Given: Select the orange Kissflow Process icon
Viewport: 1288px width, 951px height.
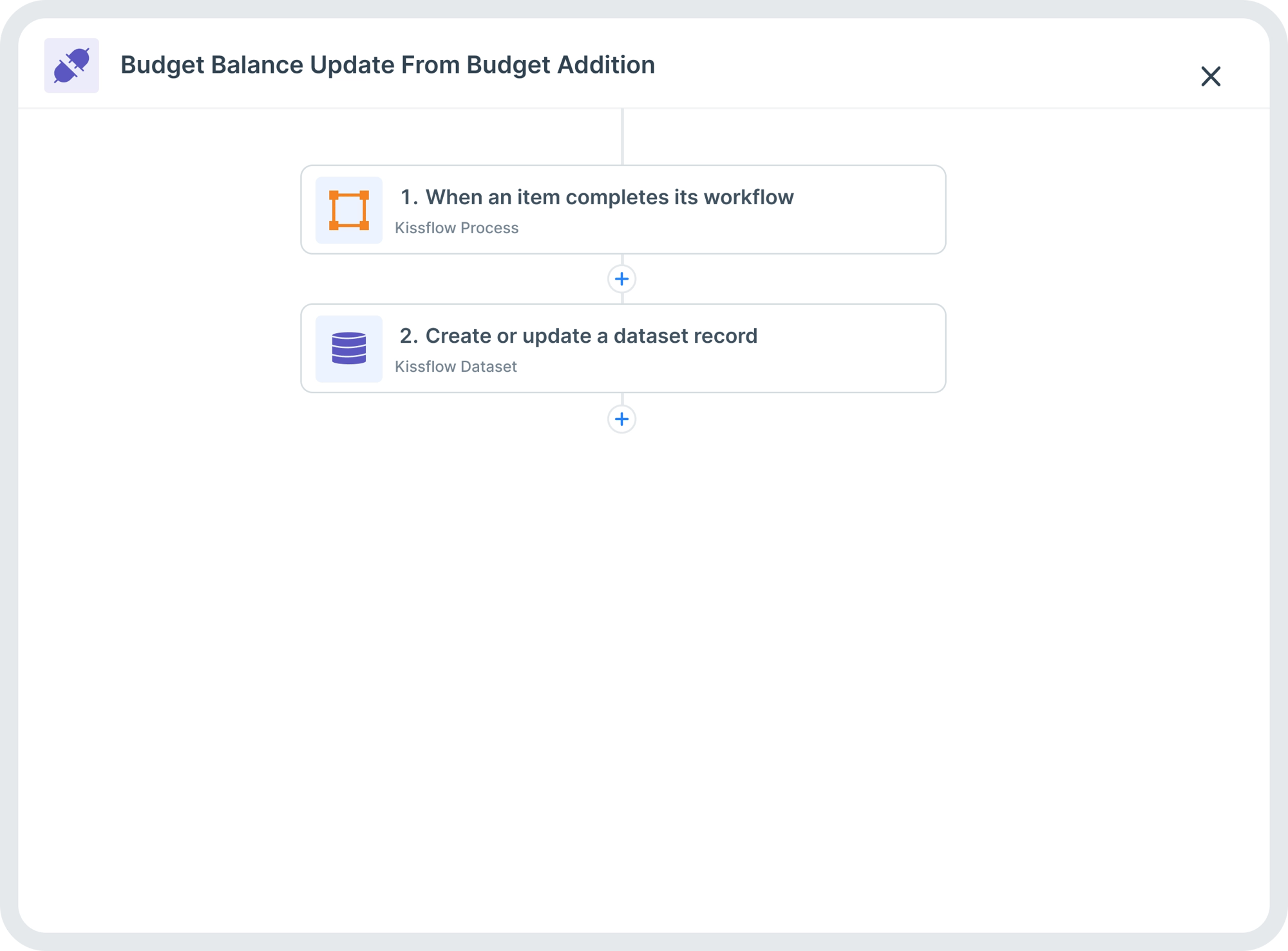Looking at the screenshot, I should click(x=349, y=210).
